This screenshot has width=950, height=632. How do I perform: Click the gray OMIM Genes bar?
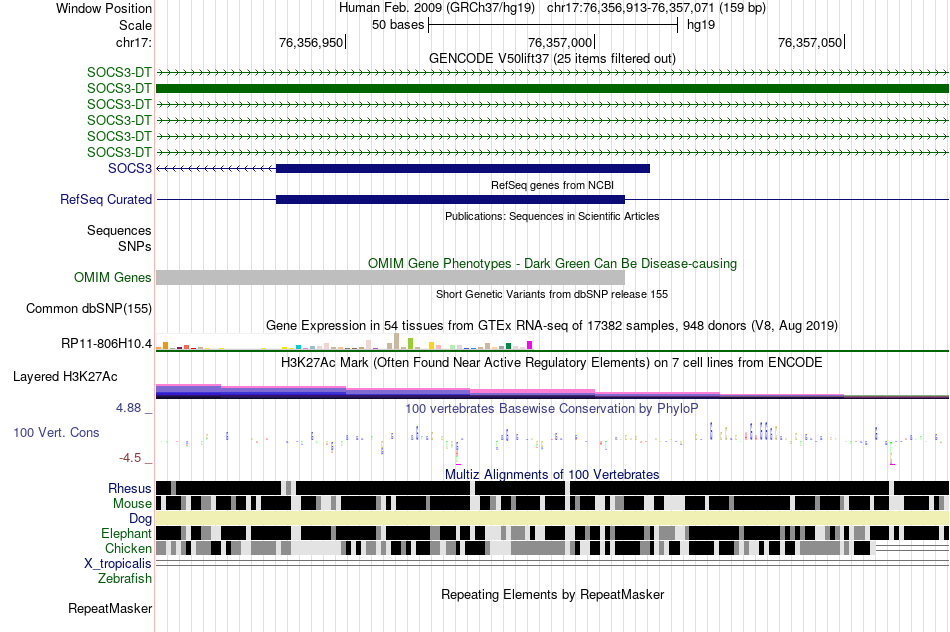[390, 278]
